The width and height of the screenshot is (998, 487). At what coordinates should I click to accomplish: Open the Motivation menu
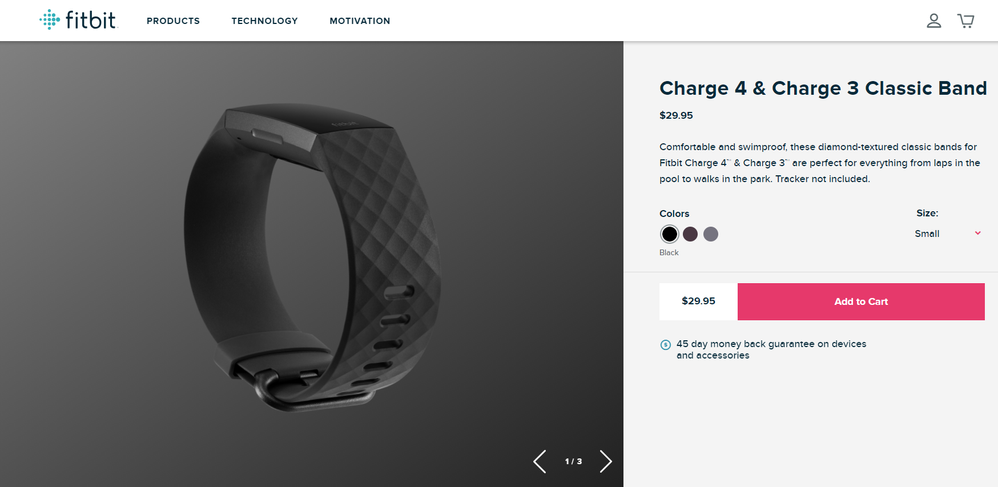360,21
